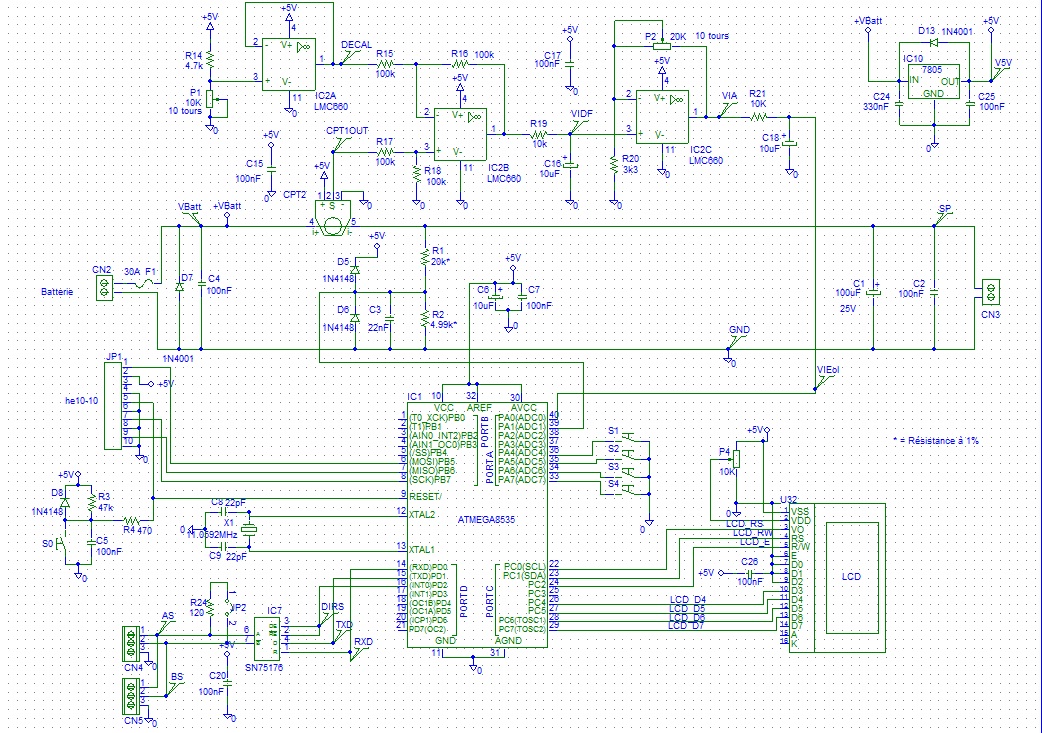Click the R2 4.99k resistor symbol
The width and height of the screenshot is (1042, 733).
pyautogui.click(x=425, y=320)
